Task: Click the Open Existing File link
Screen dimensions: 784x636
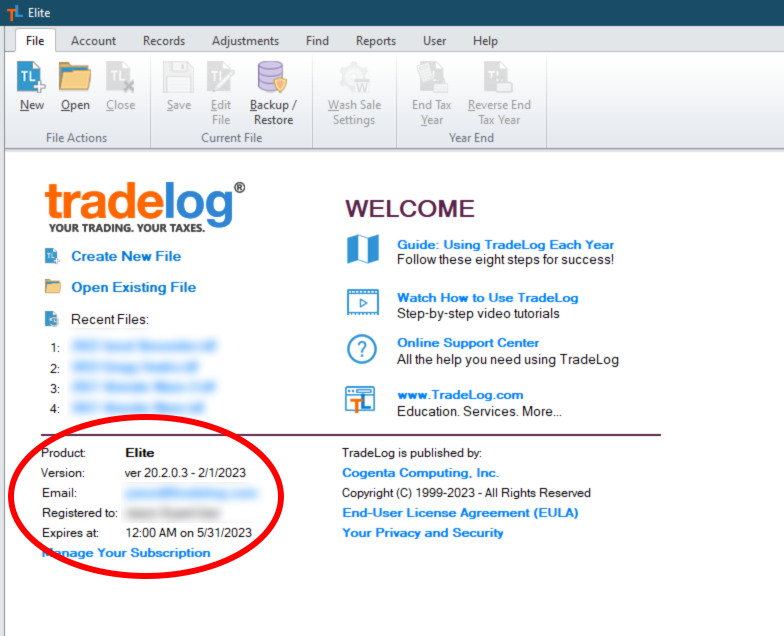Action: (134, 287)
